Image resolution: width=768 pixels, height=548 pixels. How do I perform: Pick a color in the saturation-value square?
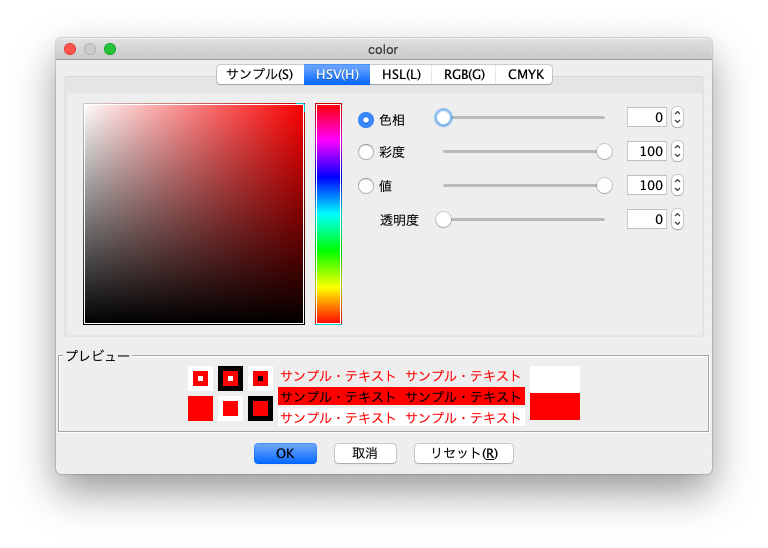pyautogui.click(x=194, y=214)
